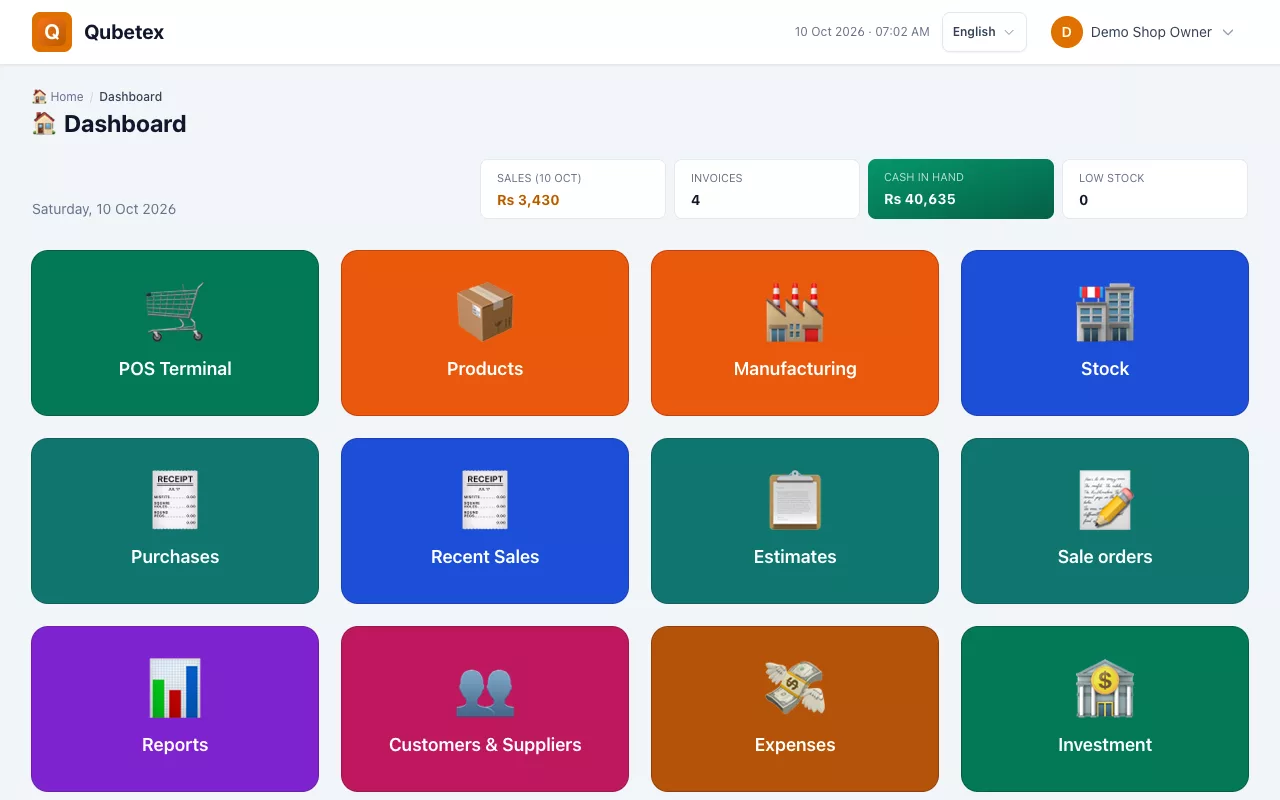This screenshot has width=1280, height=800.
Task: Open the Purchases receipt tile
Action: [175, 521]
